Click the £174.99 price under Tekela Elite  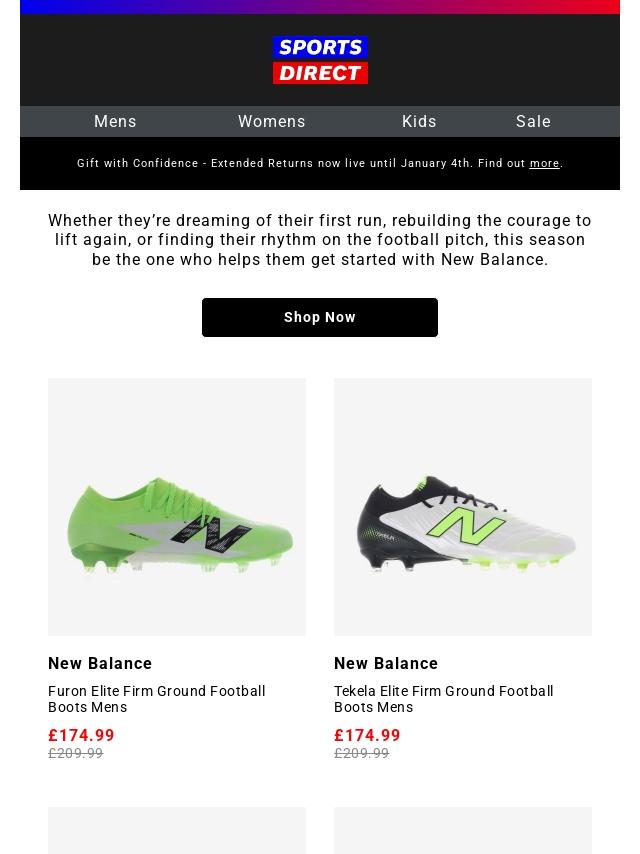point(367,735)
